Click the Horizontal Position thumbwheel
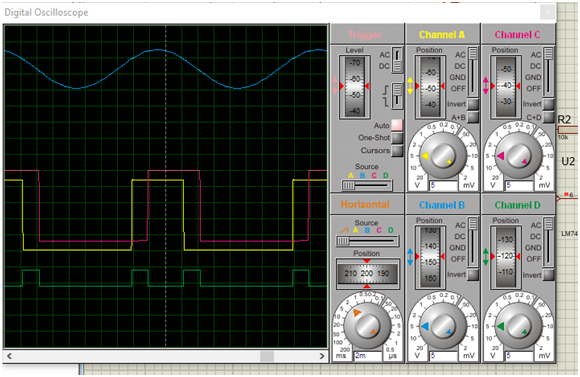This screenshot has width=580, height=377. pyautogui.click(x=367, y=274)
